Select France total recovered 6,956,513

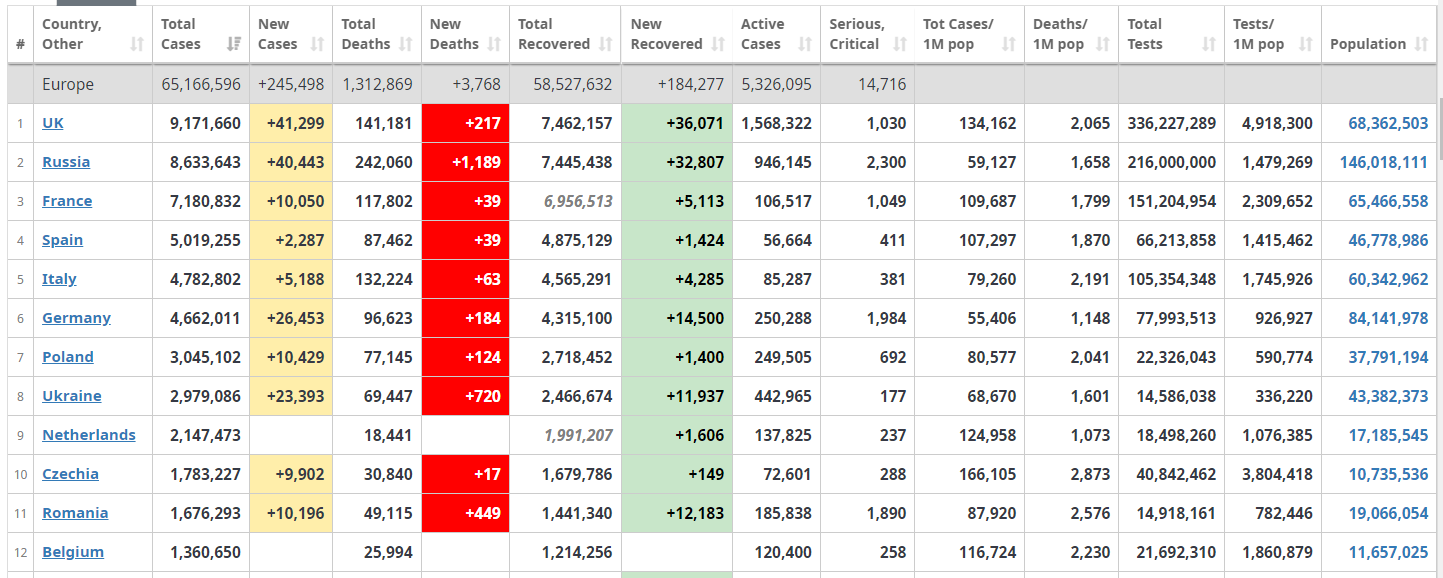coord(578,201)
